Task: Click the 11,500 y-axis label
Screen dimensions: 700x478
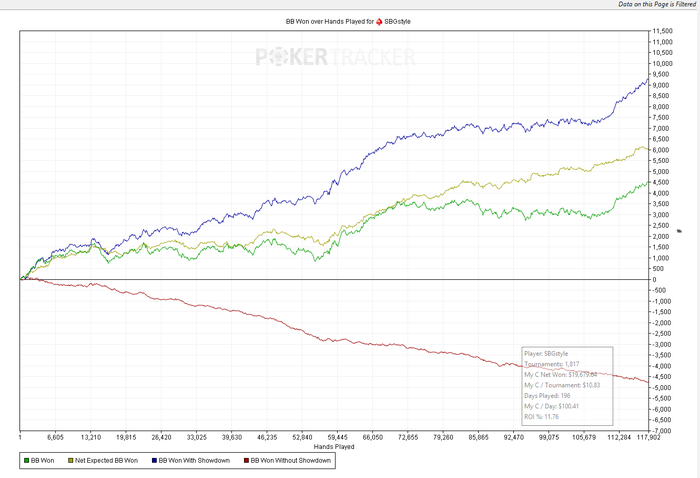Action: [662, 31]
